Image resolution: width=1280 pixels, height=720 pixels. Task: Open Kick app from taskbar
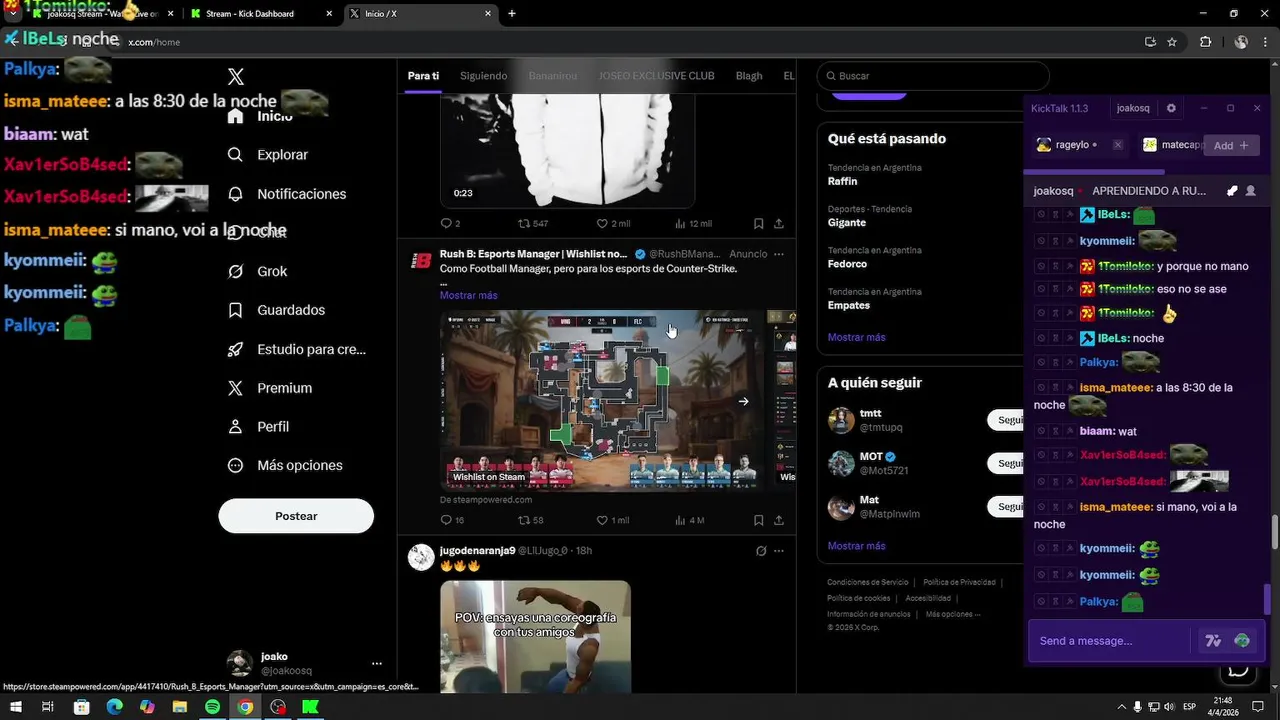(311, 707)
